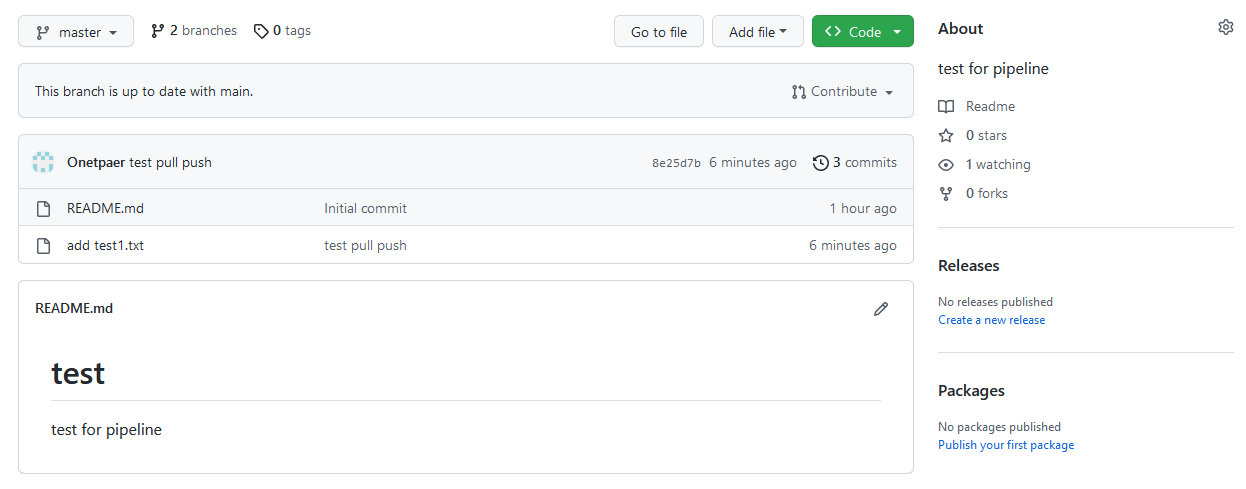Screen dimensions: 1246x489
Task: Click the Go to file button
Action: coord(659,32)
